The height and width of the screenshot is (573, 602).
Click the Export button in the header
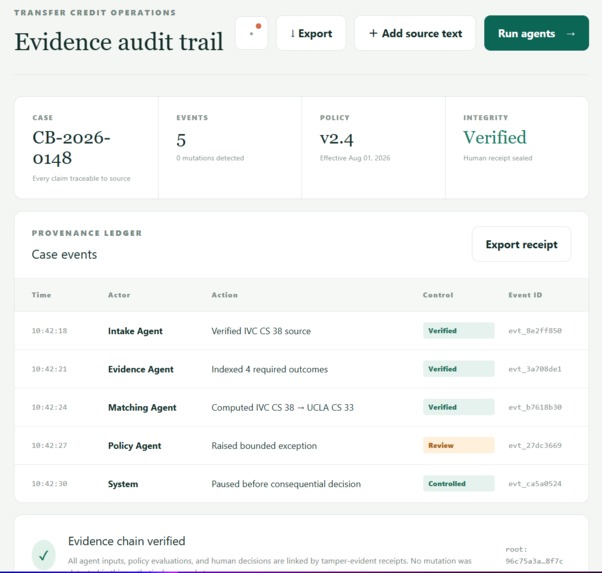click(x=311, y=33)
